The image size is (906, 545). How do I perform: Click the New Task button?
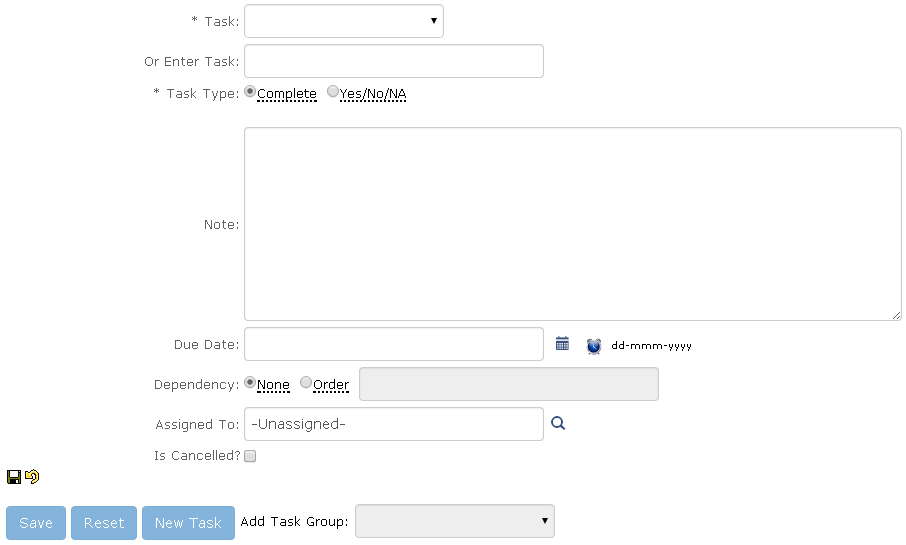[188, 523]
